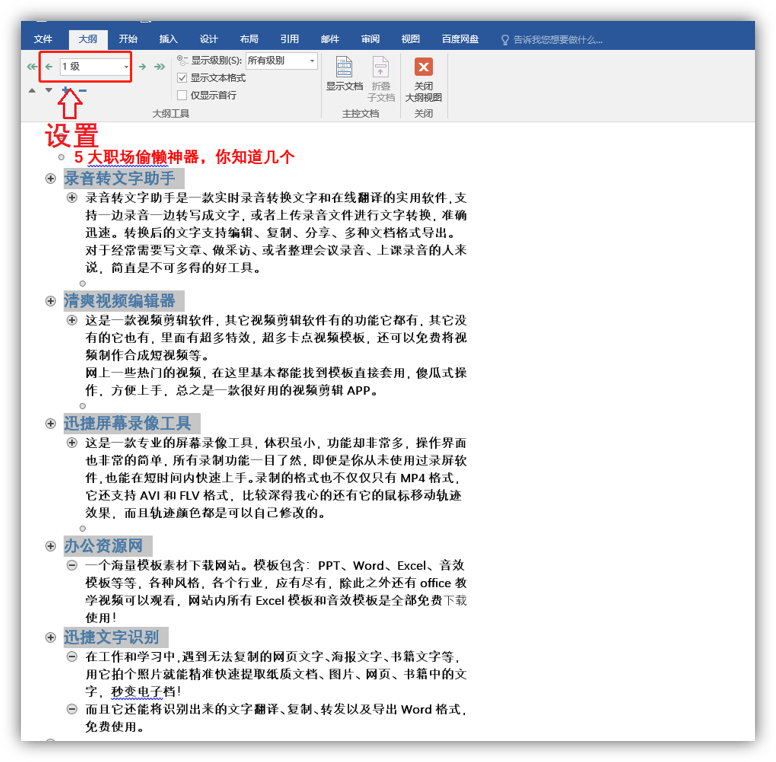Expand the 迅捷屏幕录像工具 heading plus symbol
This screenshot has width=776, height=762.
point(50,423)
